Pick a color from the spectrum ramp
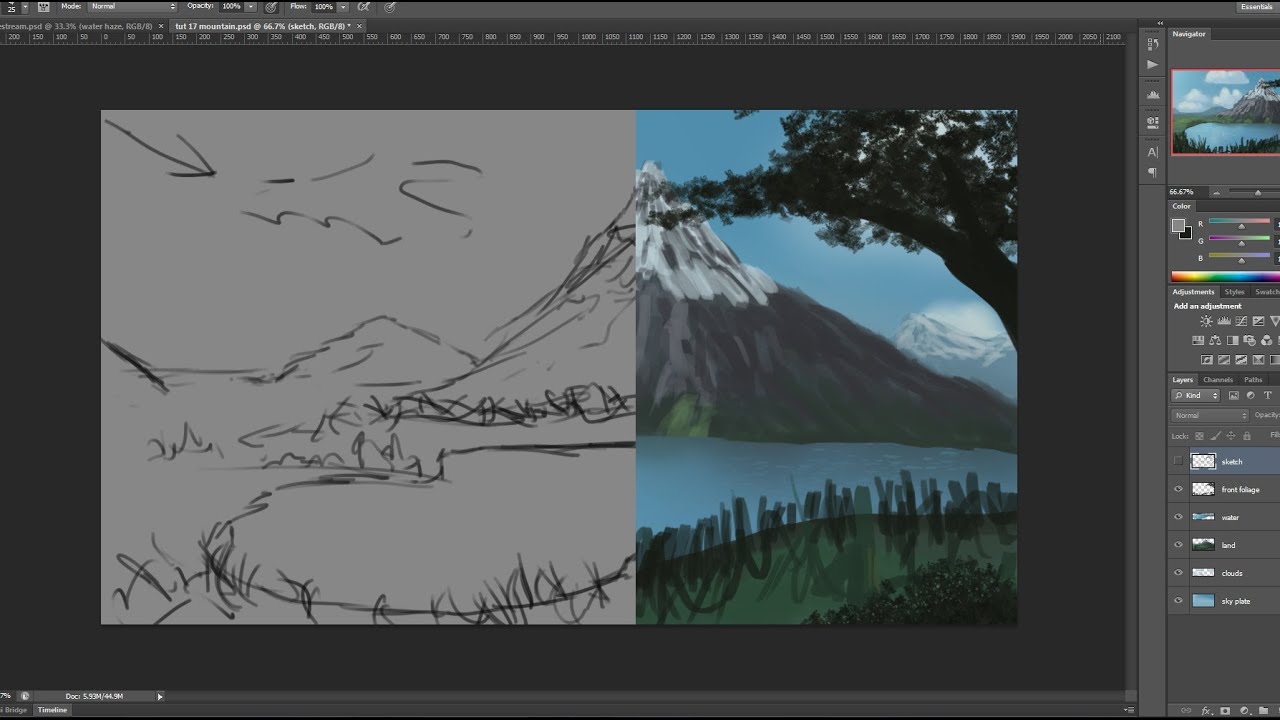 (x=1225, y=276)
